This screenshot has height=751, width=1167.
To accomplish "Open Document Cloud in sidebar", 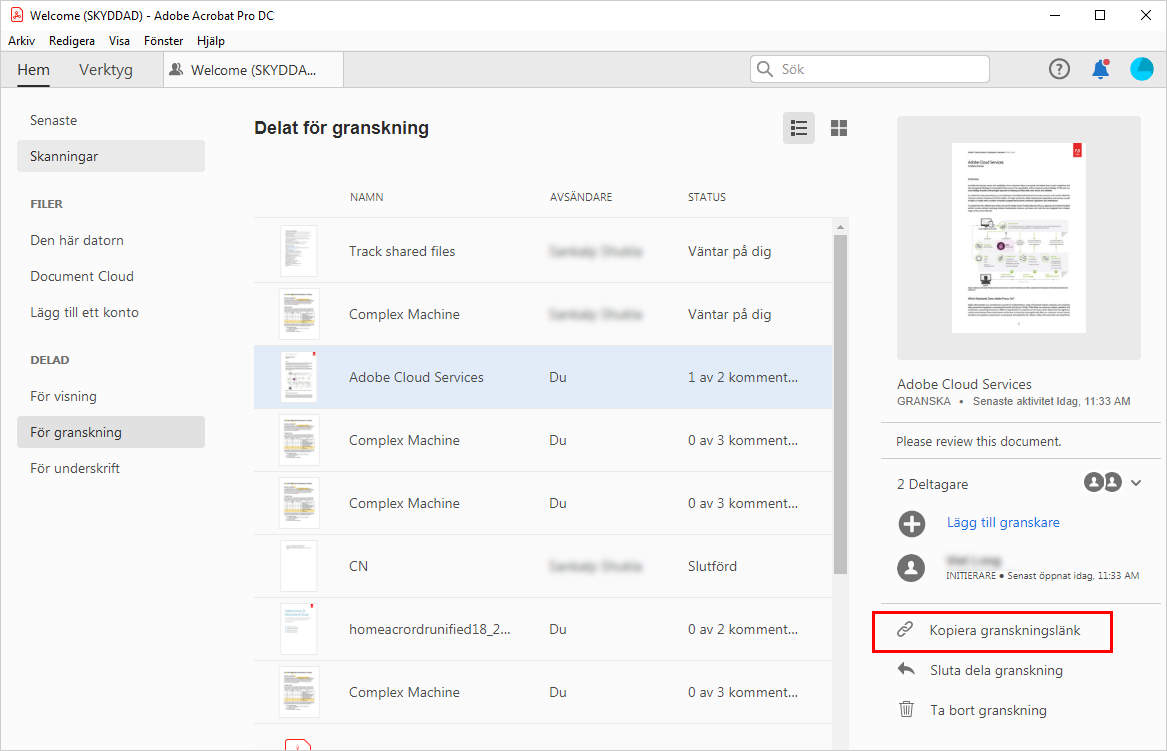I will pyautogui.click(x=82, y=276).
